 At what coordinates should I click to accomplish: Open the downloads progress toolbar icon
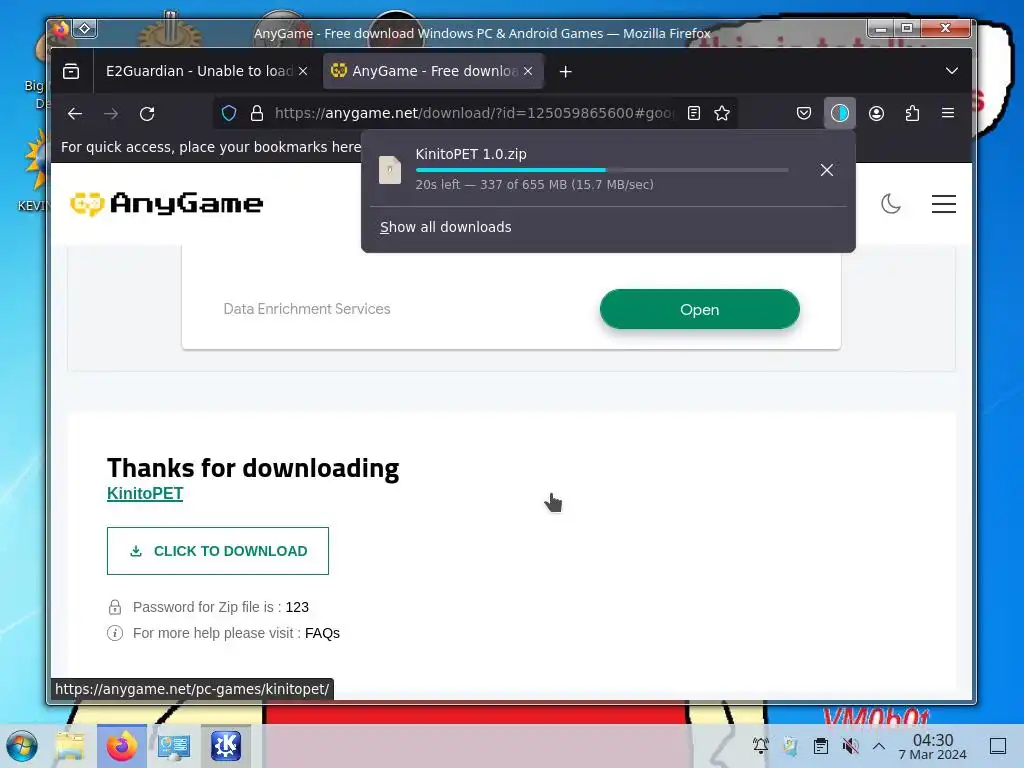click(x=840, y=113)
